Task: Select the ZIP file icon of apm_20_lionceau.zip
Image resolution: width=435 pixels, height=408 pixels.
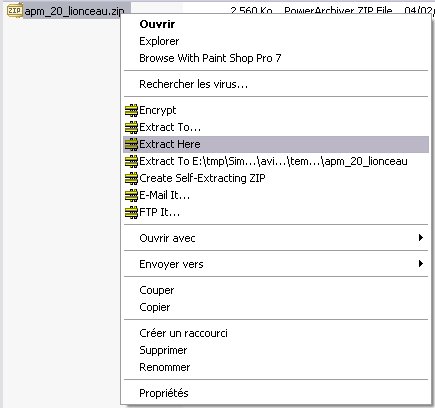Action: pyautogui.click(x=15, y=10)
